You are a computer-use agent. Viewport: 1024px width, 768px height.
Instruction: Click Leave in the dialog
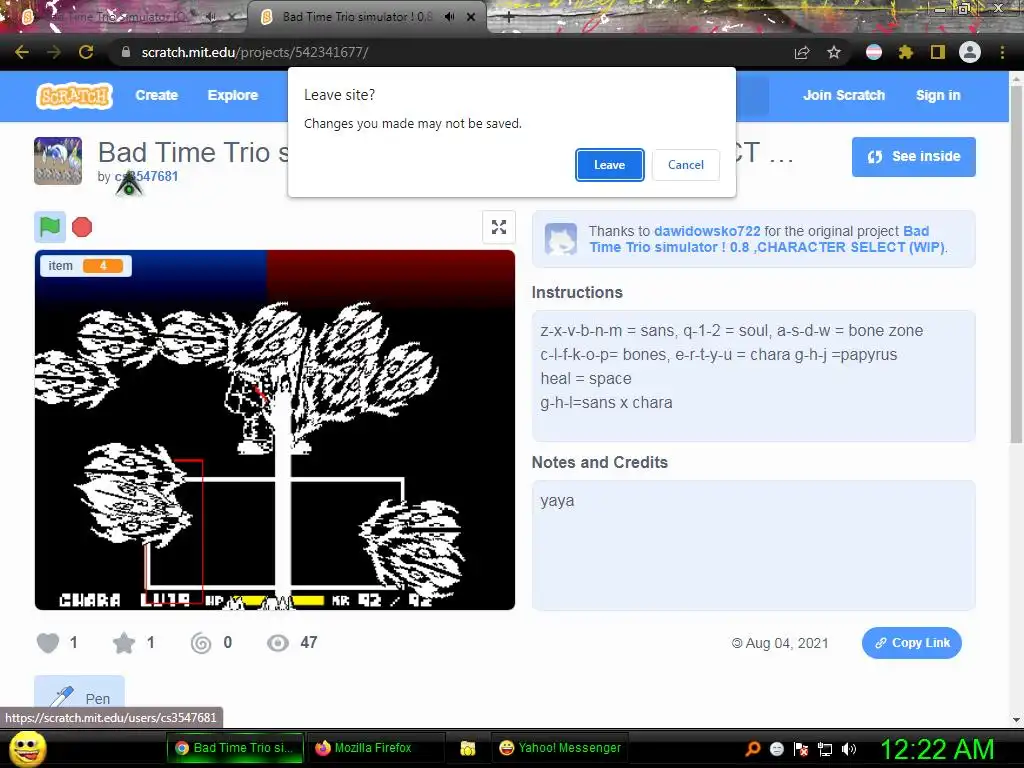coord(609,165)
